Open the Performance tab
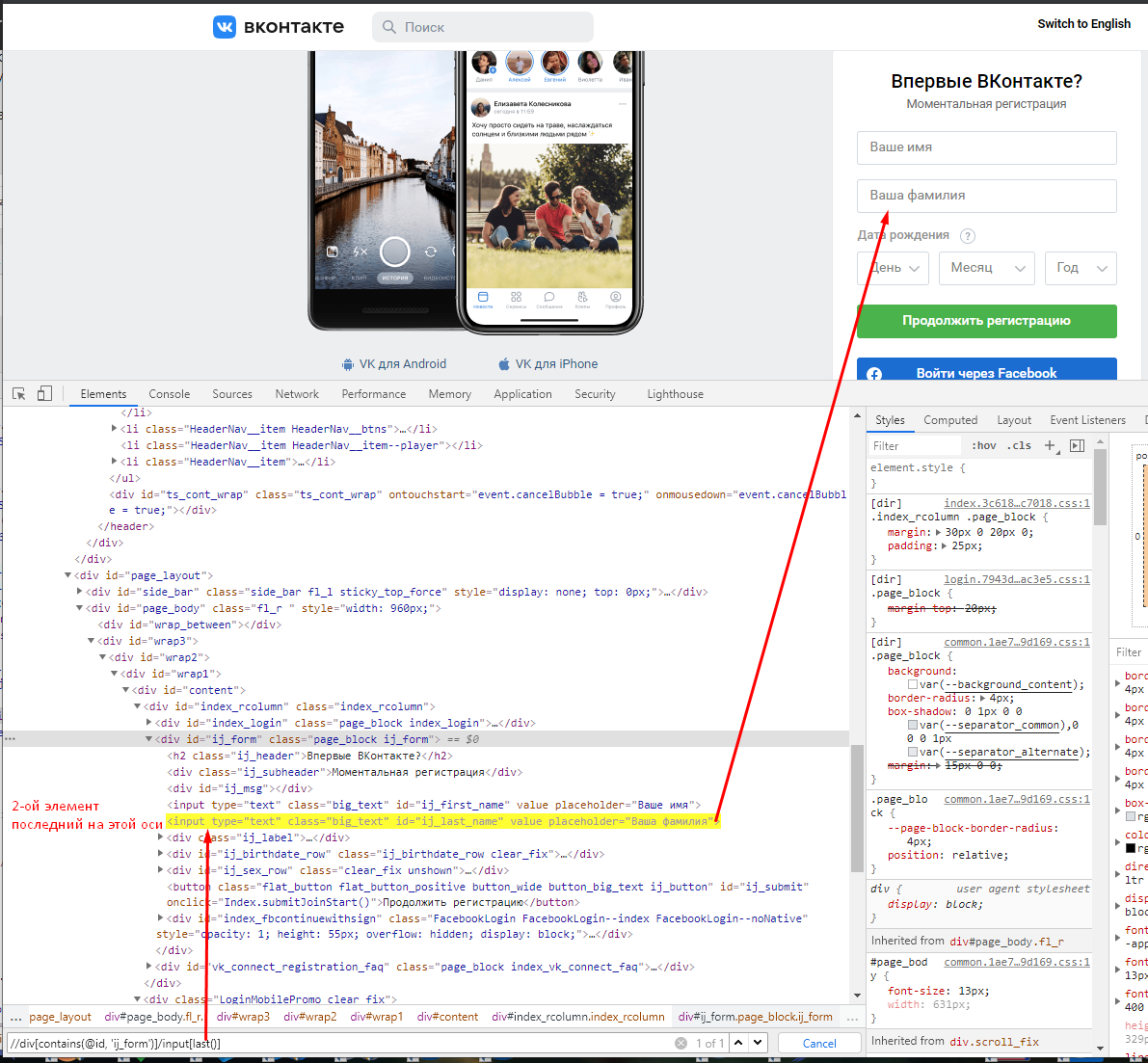Viewport: 1148px width, 1063px height. click(x=373, y=394)
